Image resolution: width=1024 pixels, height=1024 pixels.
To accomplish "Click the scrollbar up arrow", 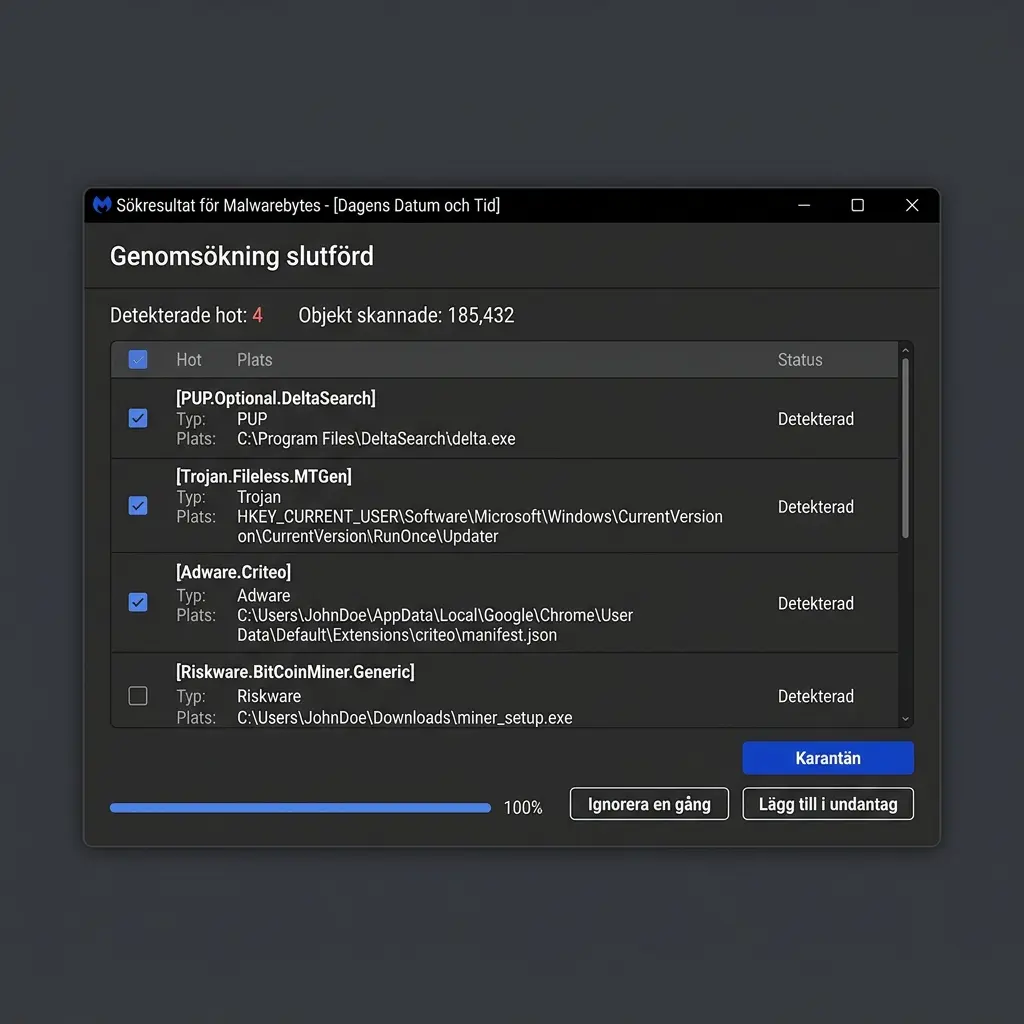I will [x=905, y=351].
